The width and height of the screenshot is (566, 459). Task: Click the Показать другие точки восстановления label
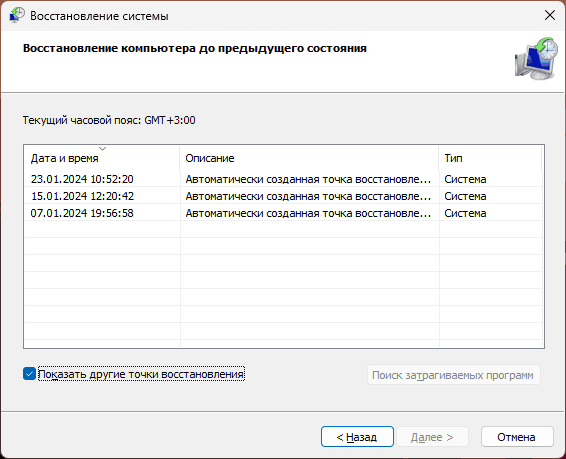coord(141,374)
